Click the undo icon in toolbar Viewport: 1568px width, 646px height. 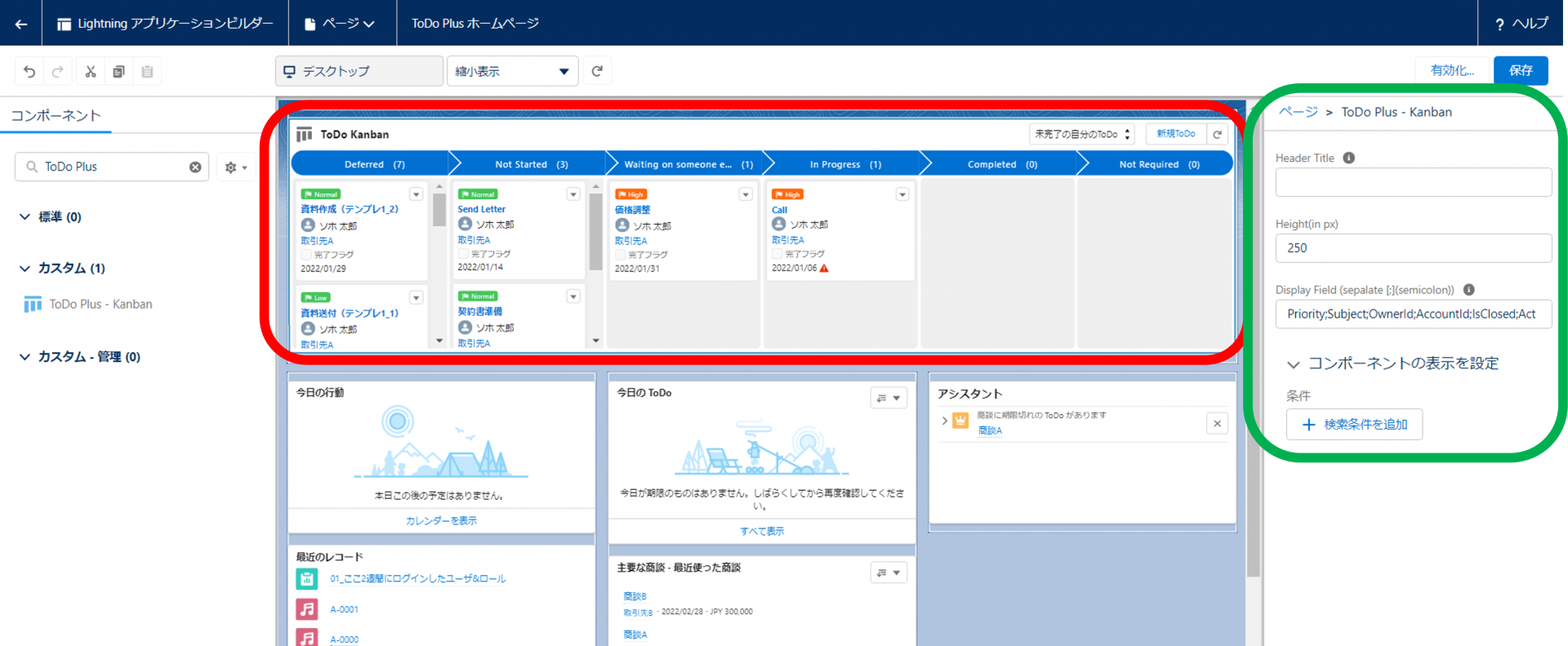click(x=29, y=72)
